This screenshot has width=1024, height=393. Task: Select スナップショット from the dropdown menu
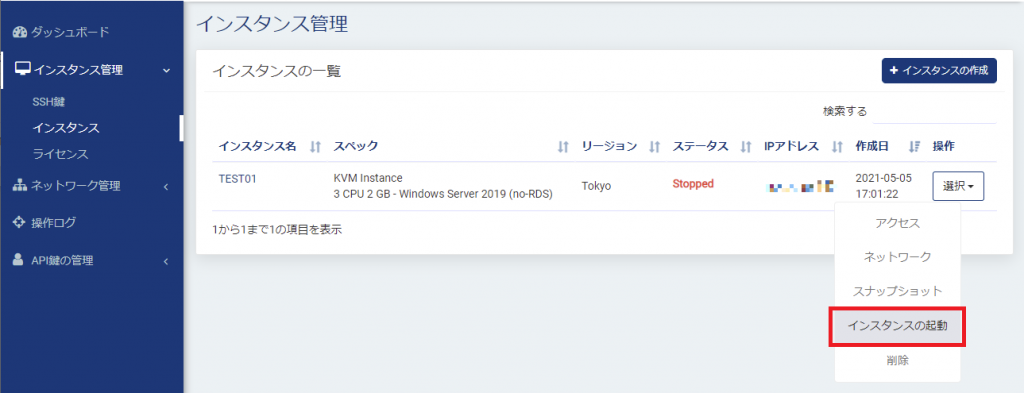(897, 291)
